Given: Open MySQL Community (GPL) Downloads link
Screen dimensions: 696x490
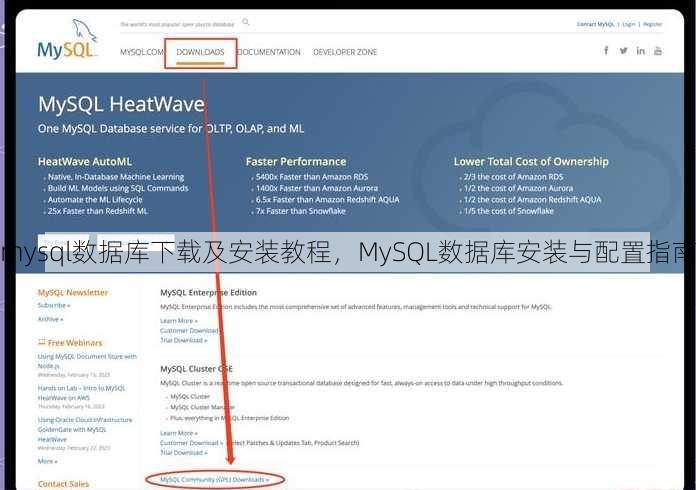Looking at the screenshot, I should click(x=214, y=480).
